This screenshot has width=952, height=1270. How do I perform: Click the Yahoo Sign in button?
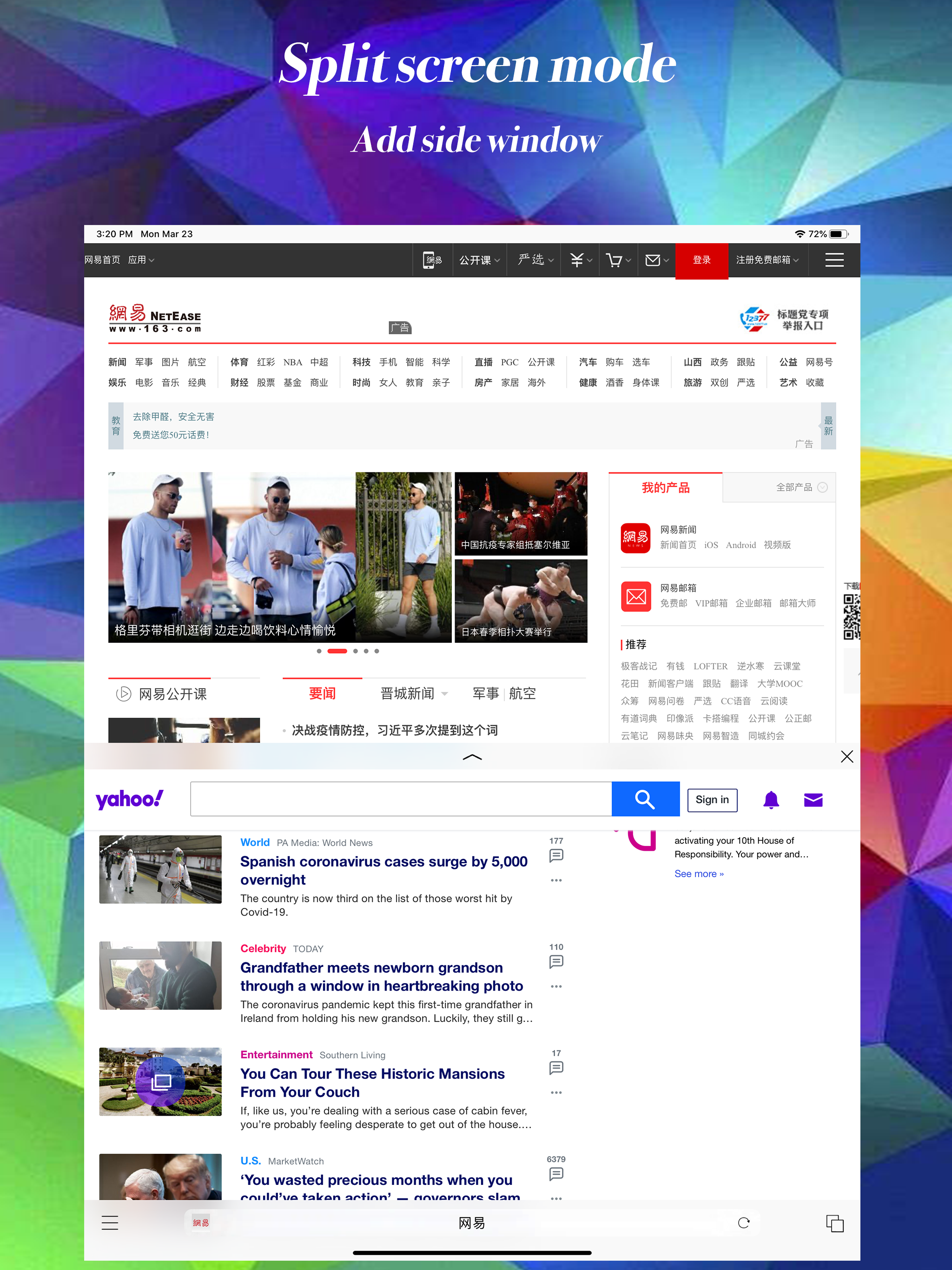pyautogui.click(x=712, y=800)
